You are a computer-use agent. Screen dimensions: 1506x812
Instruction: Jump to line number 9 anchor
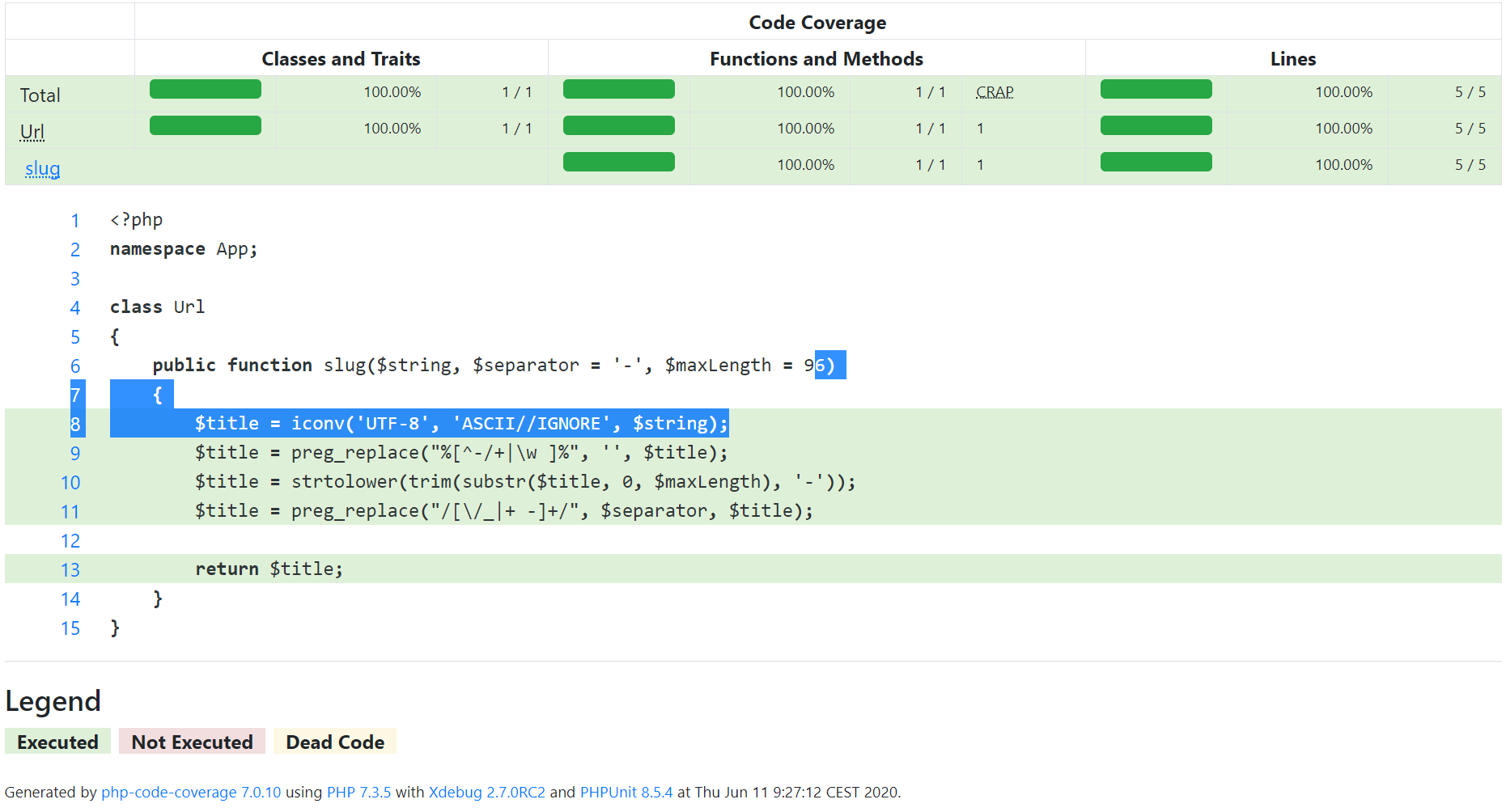(75, 454)
